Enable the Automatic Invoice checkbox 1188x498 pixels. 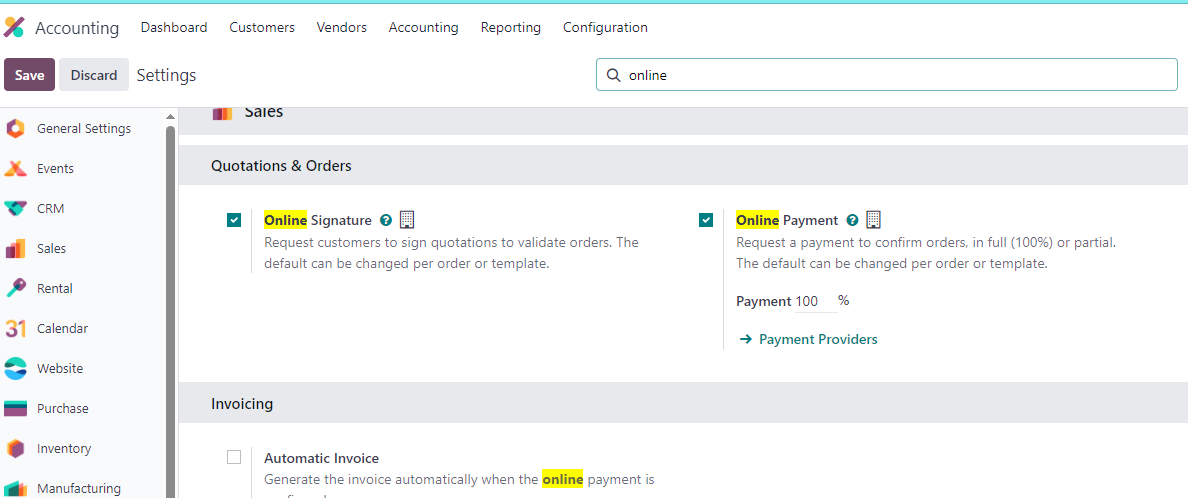coord(234,457)
